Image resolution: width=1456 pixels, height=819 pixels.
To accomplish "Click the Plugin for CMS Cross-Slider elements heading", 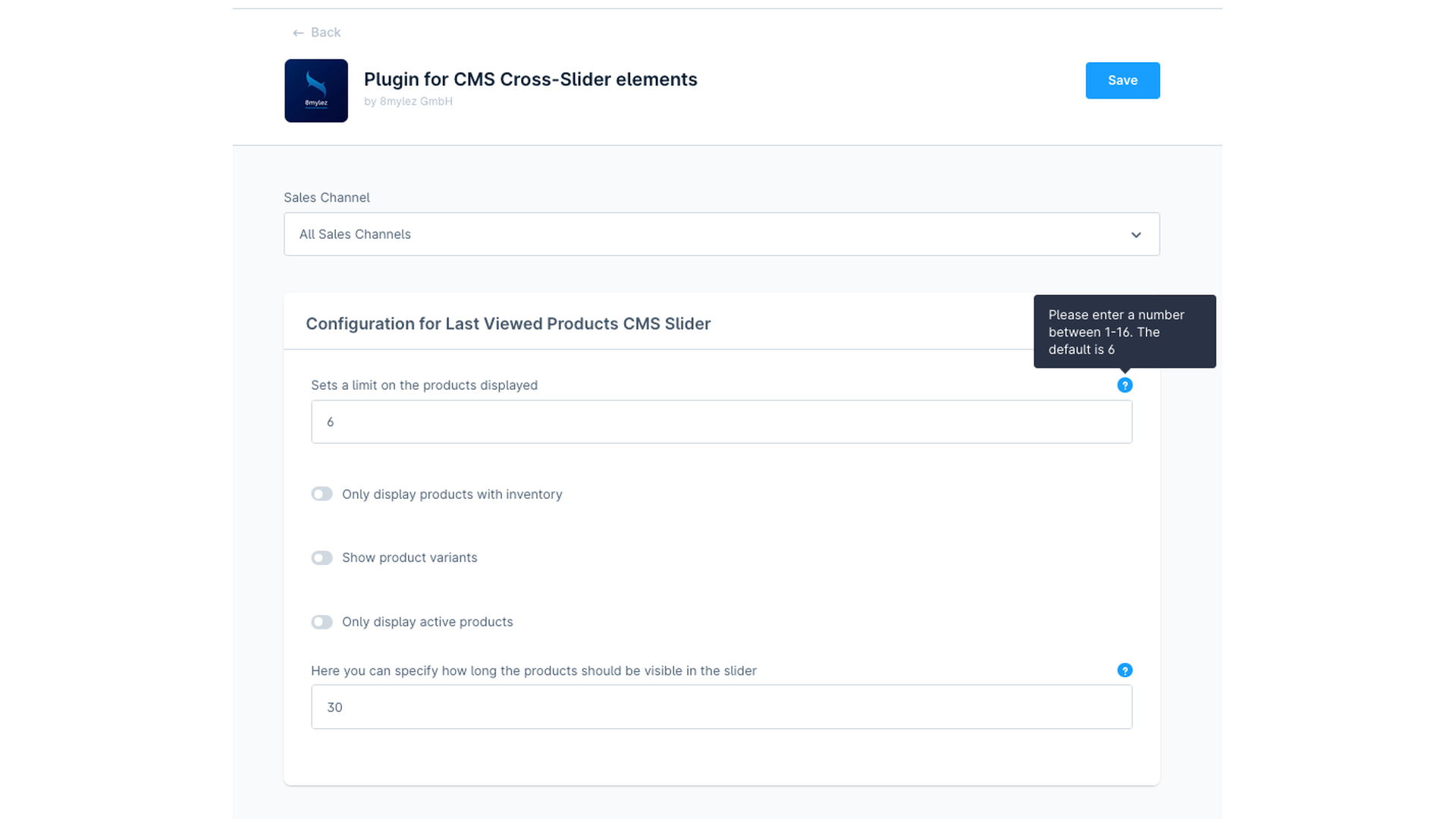I will [530, 80].
